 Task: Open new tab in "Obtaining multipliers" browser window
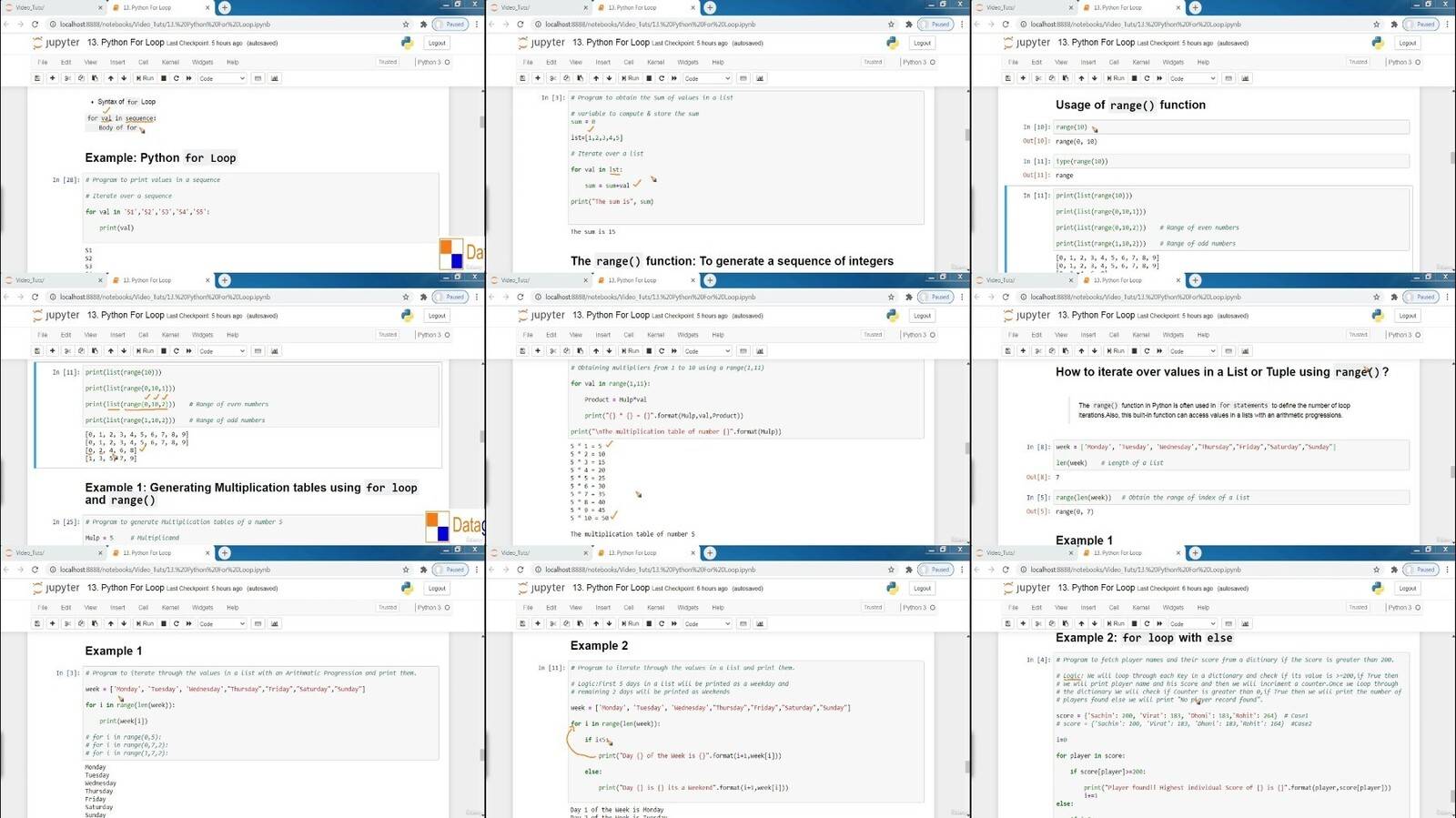[x=710, y=280]
